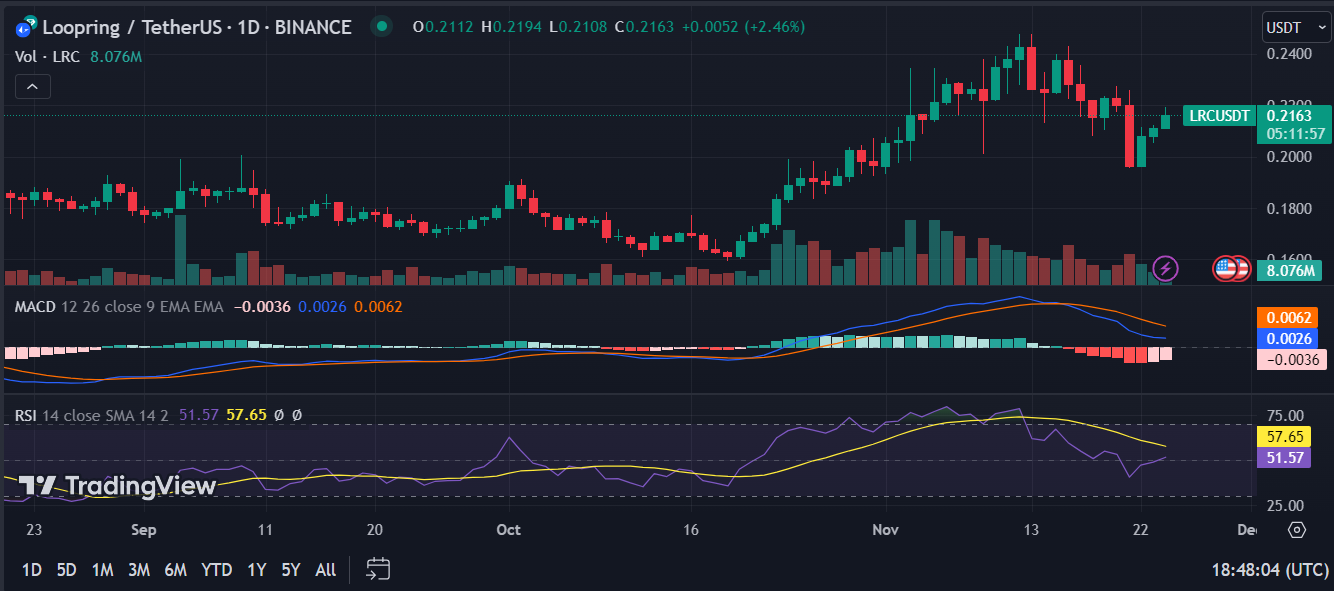1334x591 pixels.
Task: Click the purple lightning bolt icon
Action: [1166, 268]
